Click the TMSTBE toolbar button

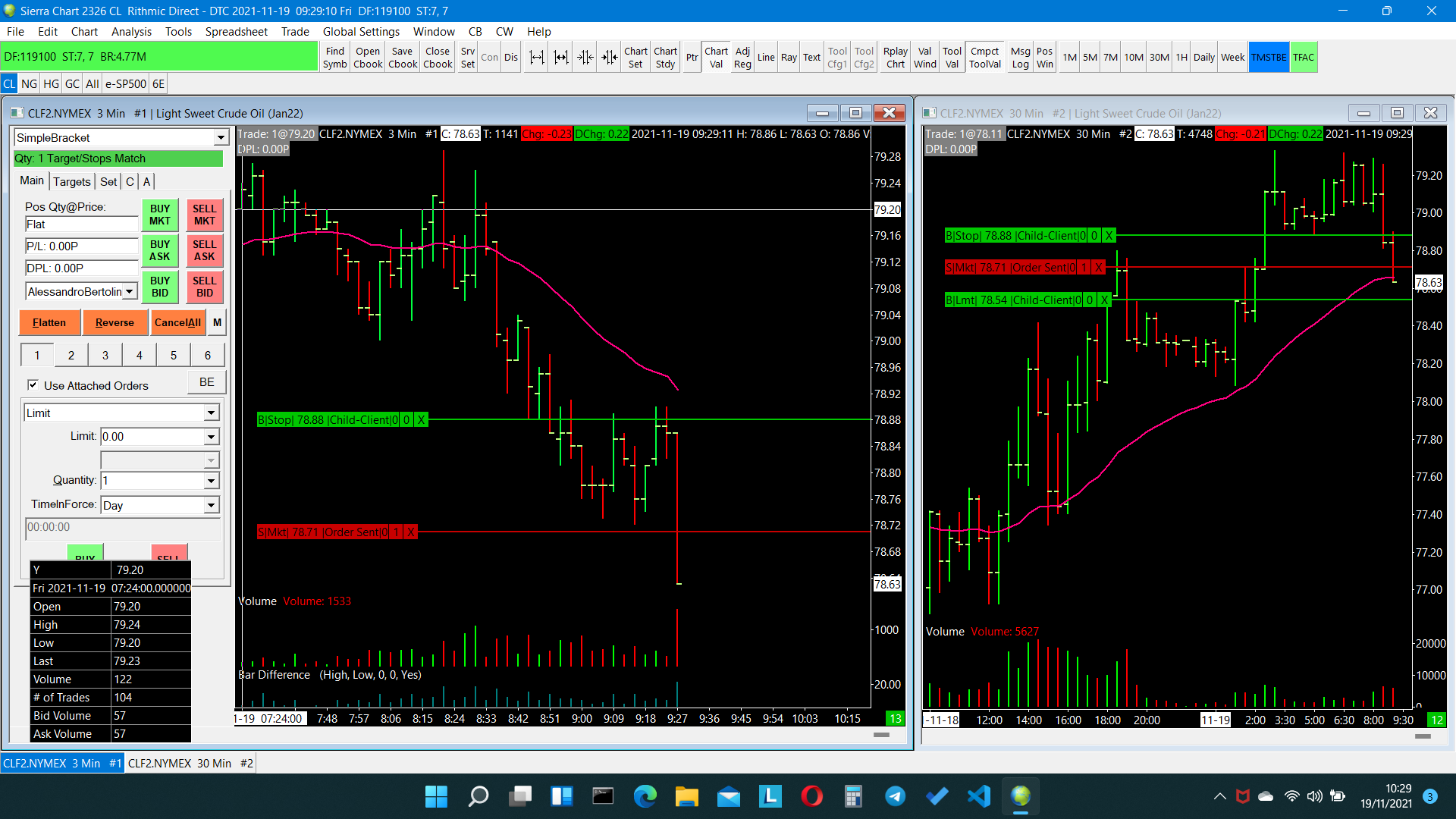click(1269, 58)
